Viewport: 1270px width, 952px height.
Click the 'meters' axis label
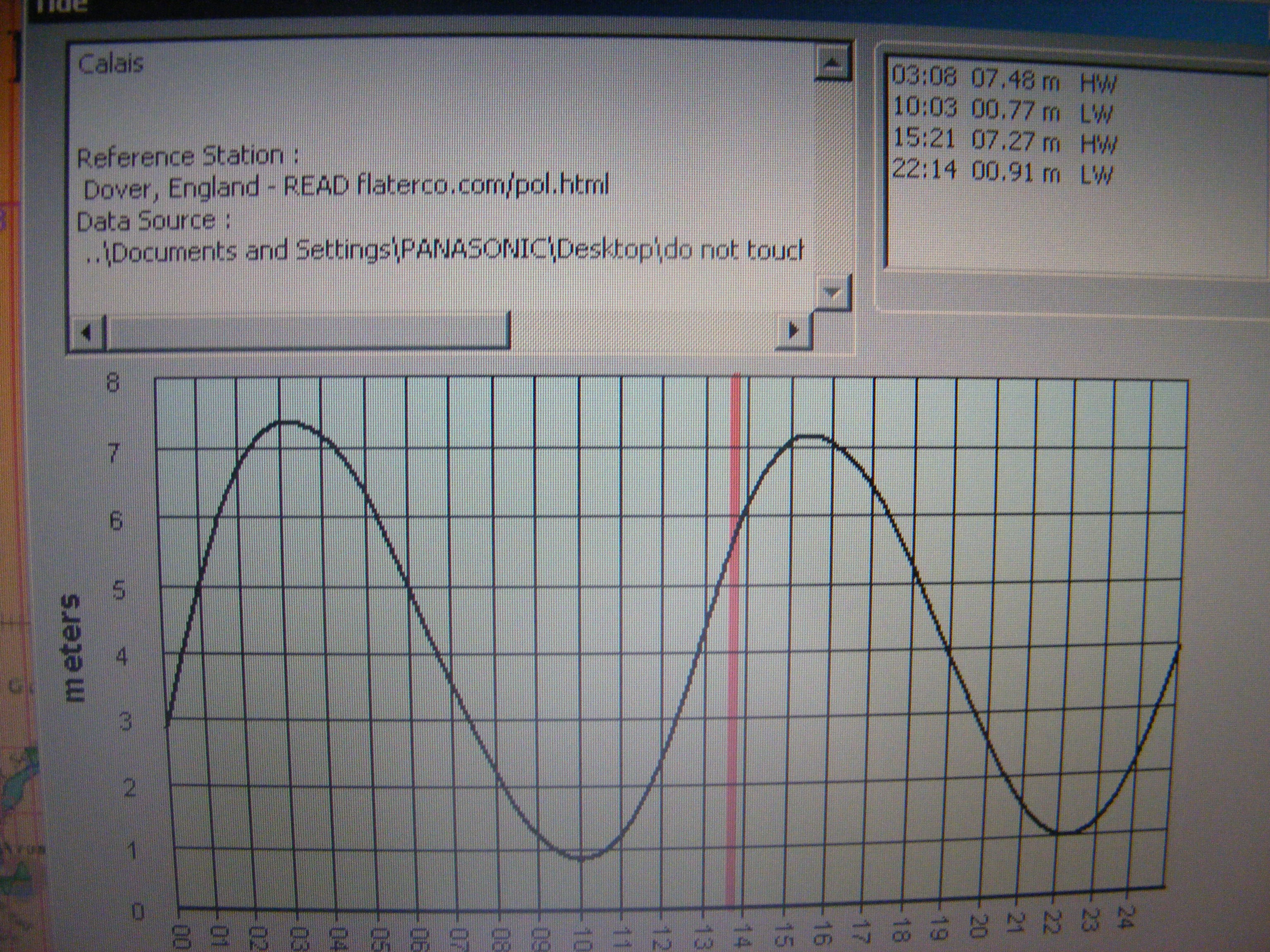(74, 648)
